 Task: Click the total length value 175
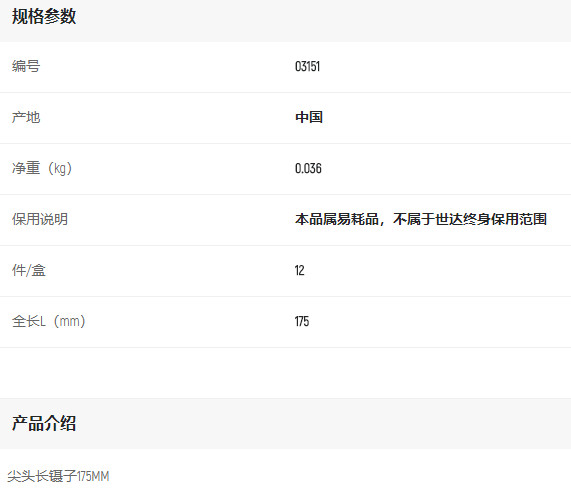click(302, 321)
